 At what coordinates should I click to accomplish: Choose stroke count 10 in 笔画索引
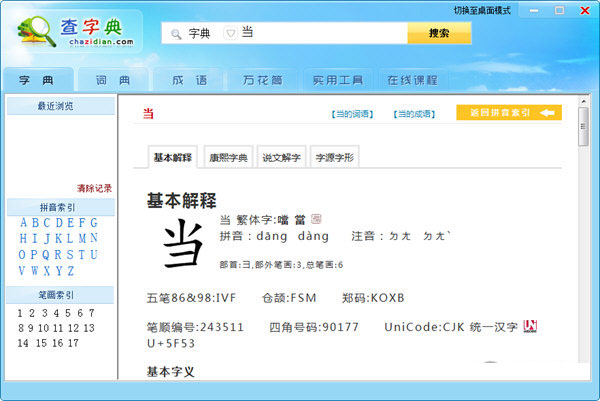(43, 328)
